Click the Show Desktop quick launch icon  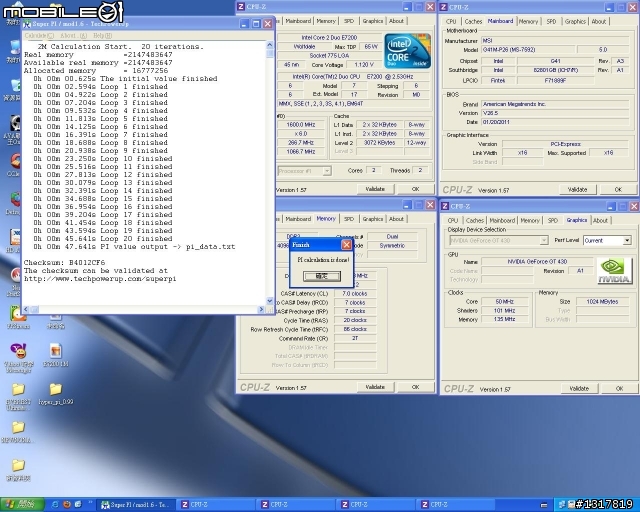click(78, 505)
